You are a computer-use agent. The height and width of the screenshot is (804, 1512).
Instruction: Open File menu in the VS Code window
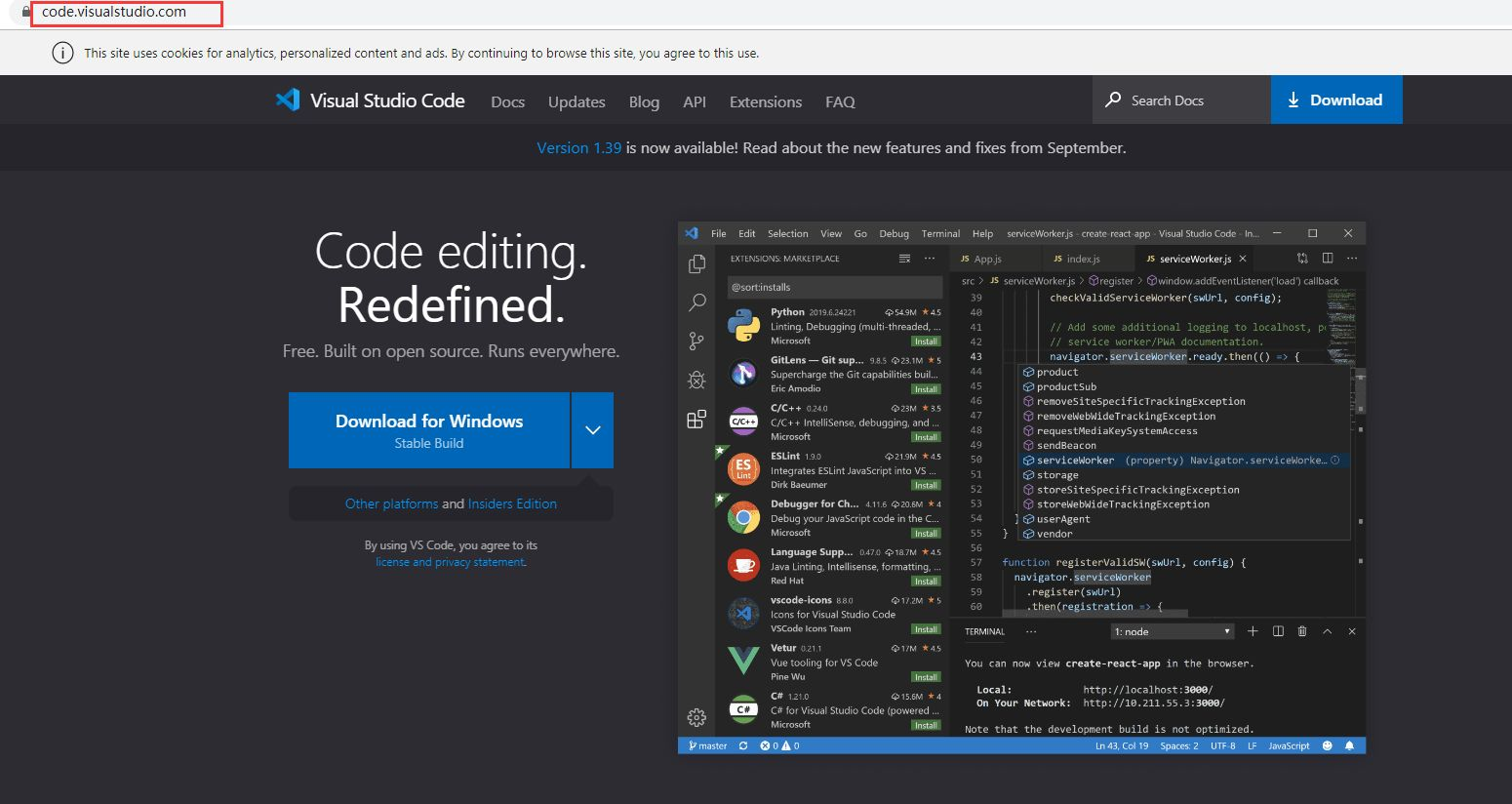[x=719, y=233]
